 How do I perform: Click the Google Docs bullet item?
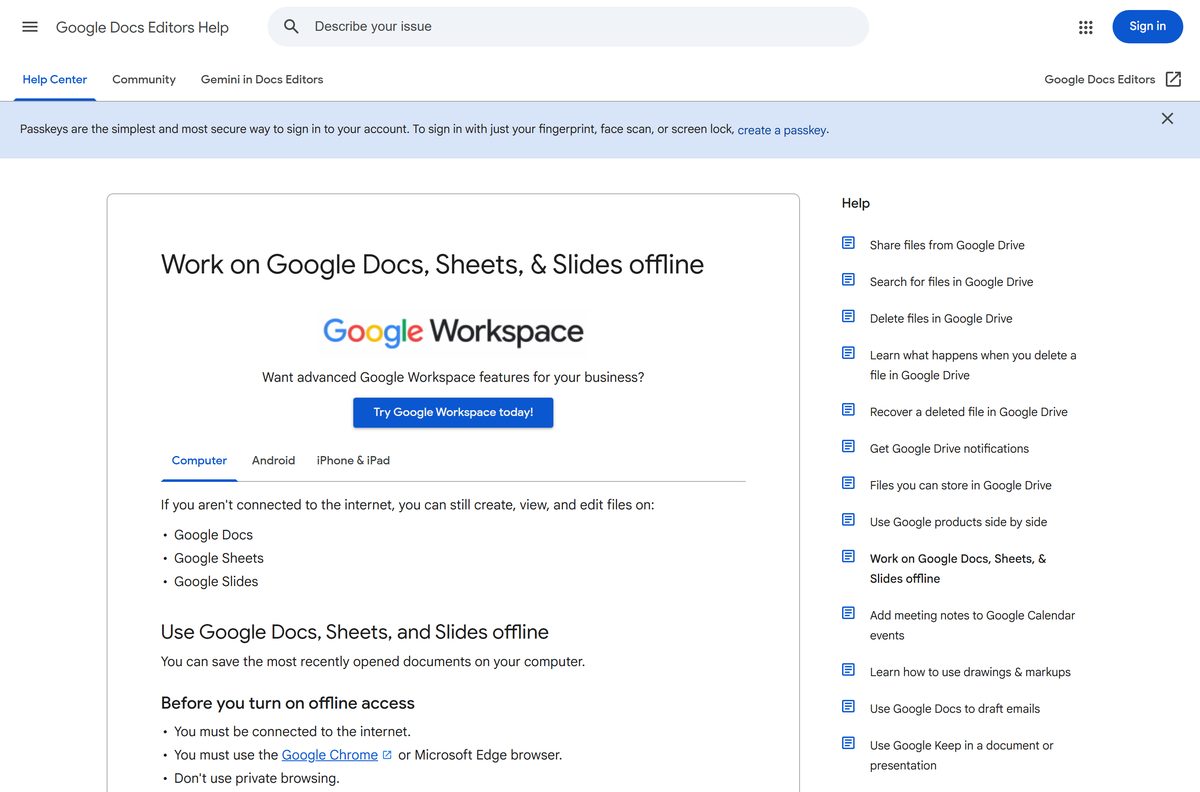coord(213,535)
